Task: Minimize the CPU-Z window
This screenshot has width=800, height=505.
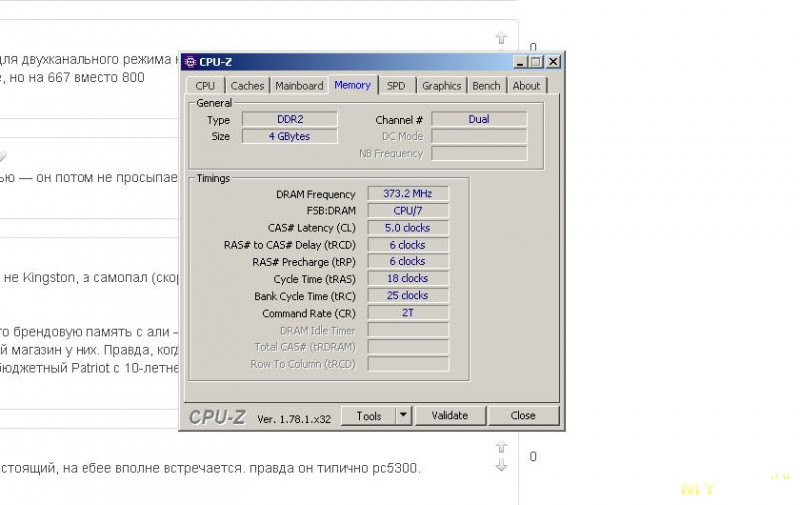Action: 520,62
